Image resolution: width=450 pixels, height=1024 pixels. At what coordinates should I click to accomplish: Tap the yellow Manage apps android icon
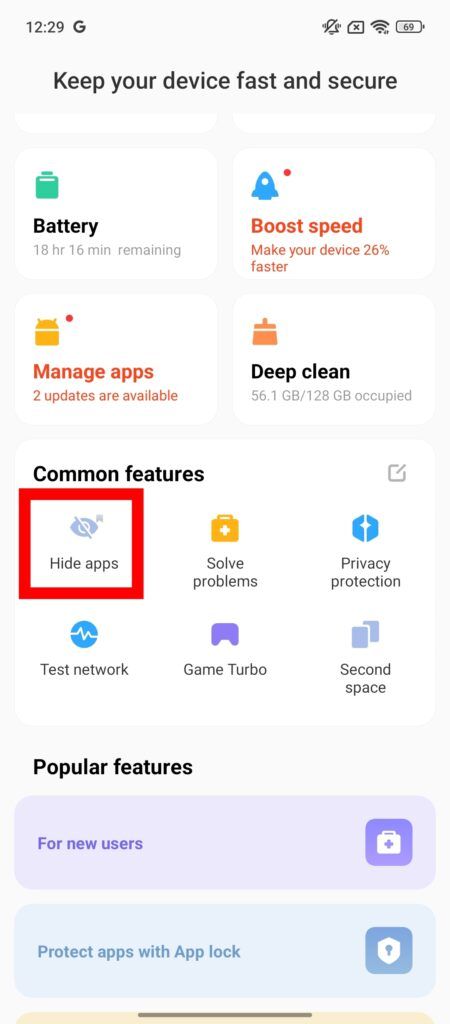tap(47, 331)
